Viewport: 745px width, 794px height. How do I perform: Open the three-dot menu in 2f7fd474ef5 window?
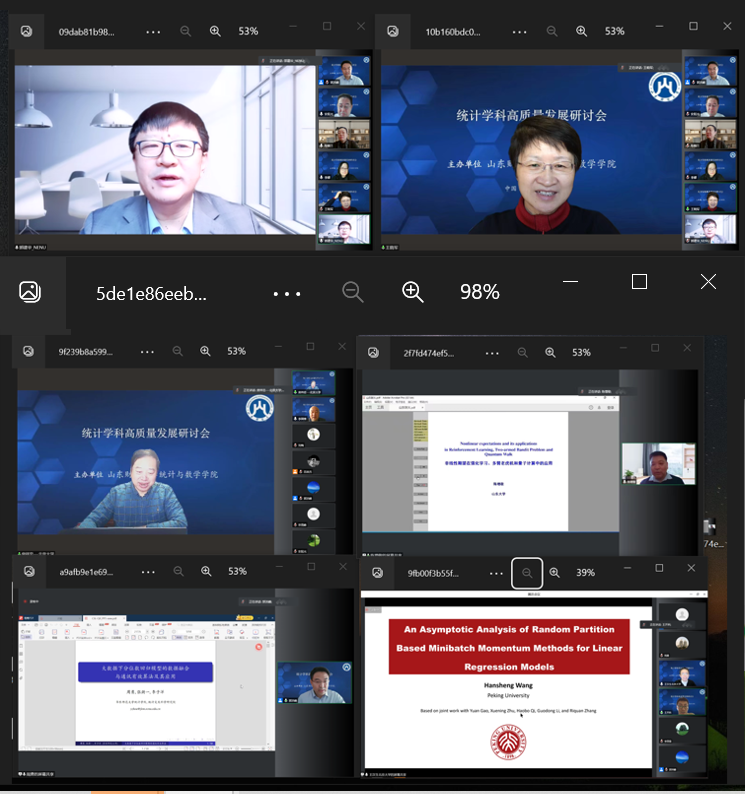pos(492,352)
